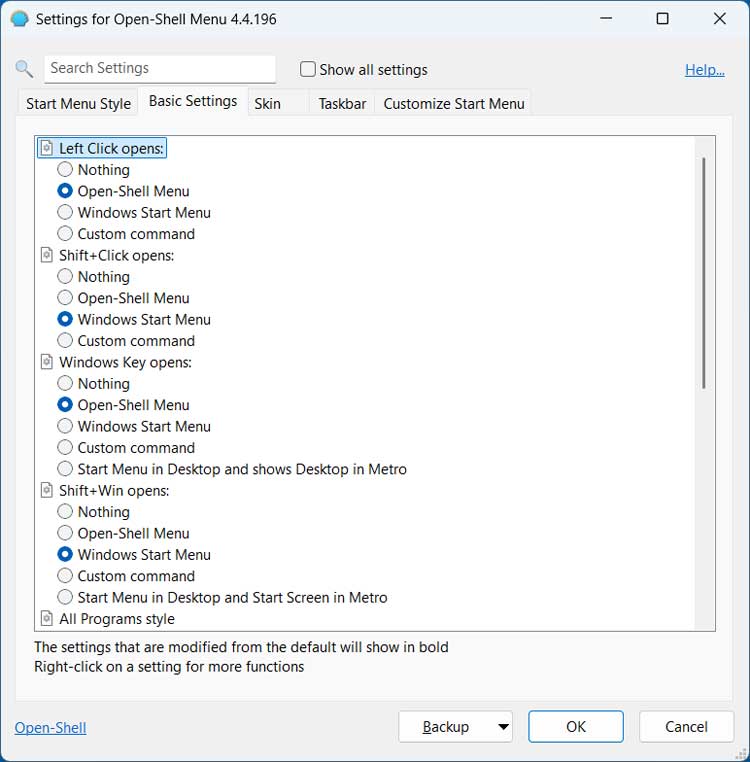Select Custom command under Shift+Win opens
Screen dimensions: 750x762
[65, 575]
